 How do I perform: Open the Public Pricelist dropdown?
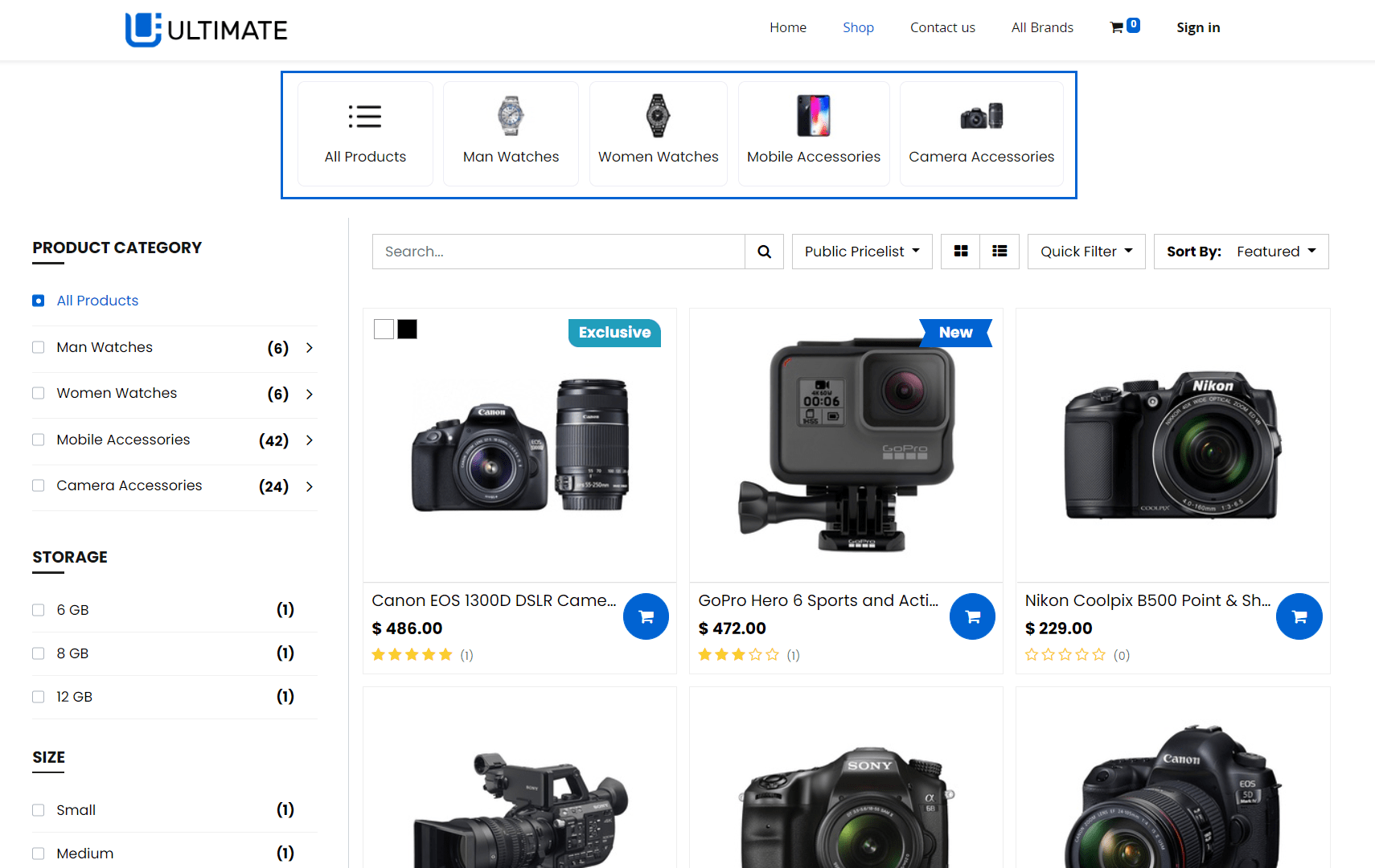pos(862,252)
